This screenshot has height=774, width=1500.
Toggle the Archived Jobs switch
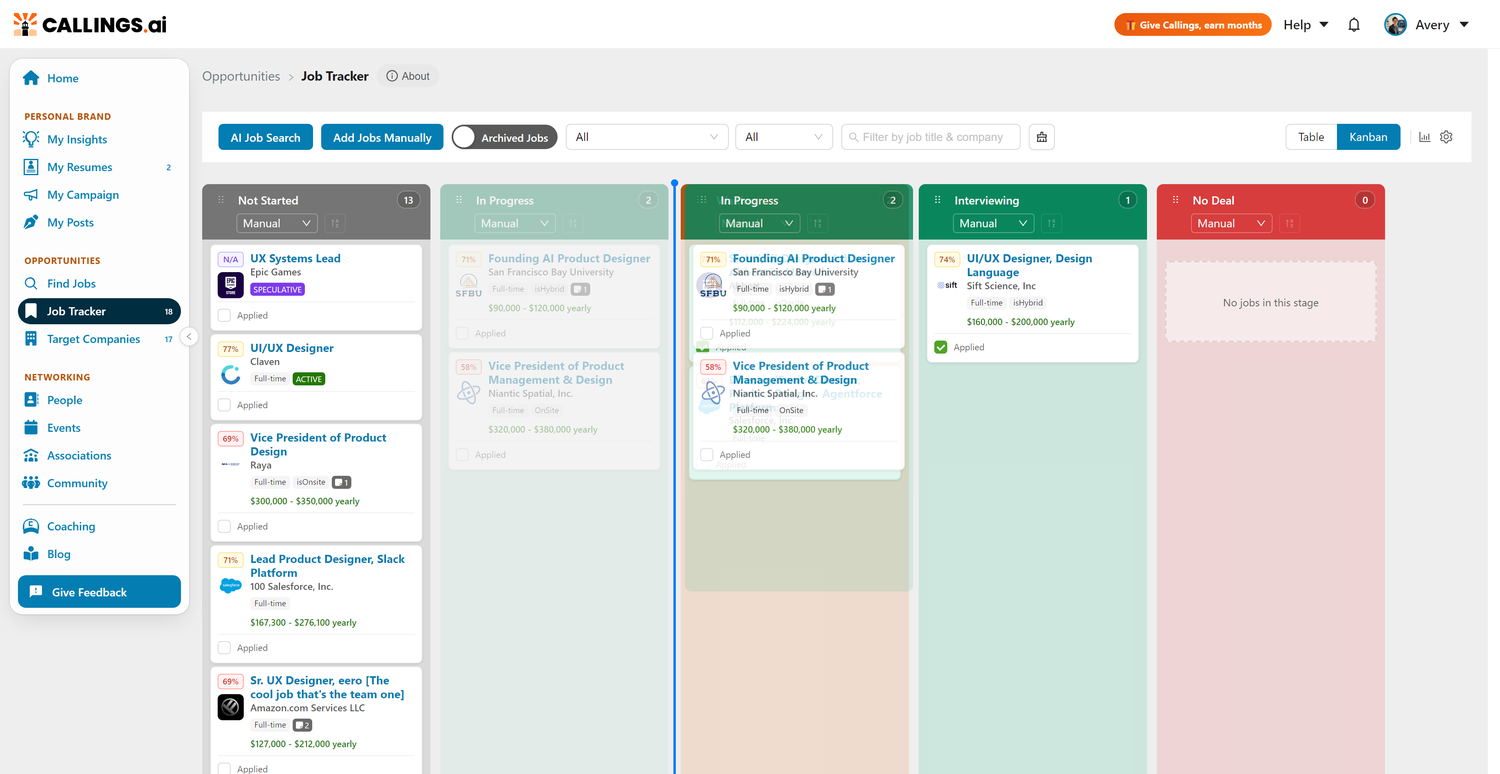[502, 137]
